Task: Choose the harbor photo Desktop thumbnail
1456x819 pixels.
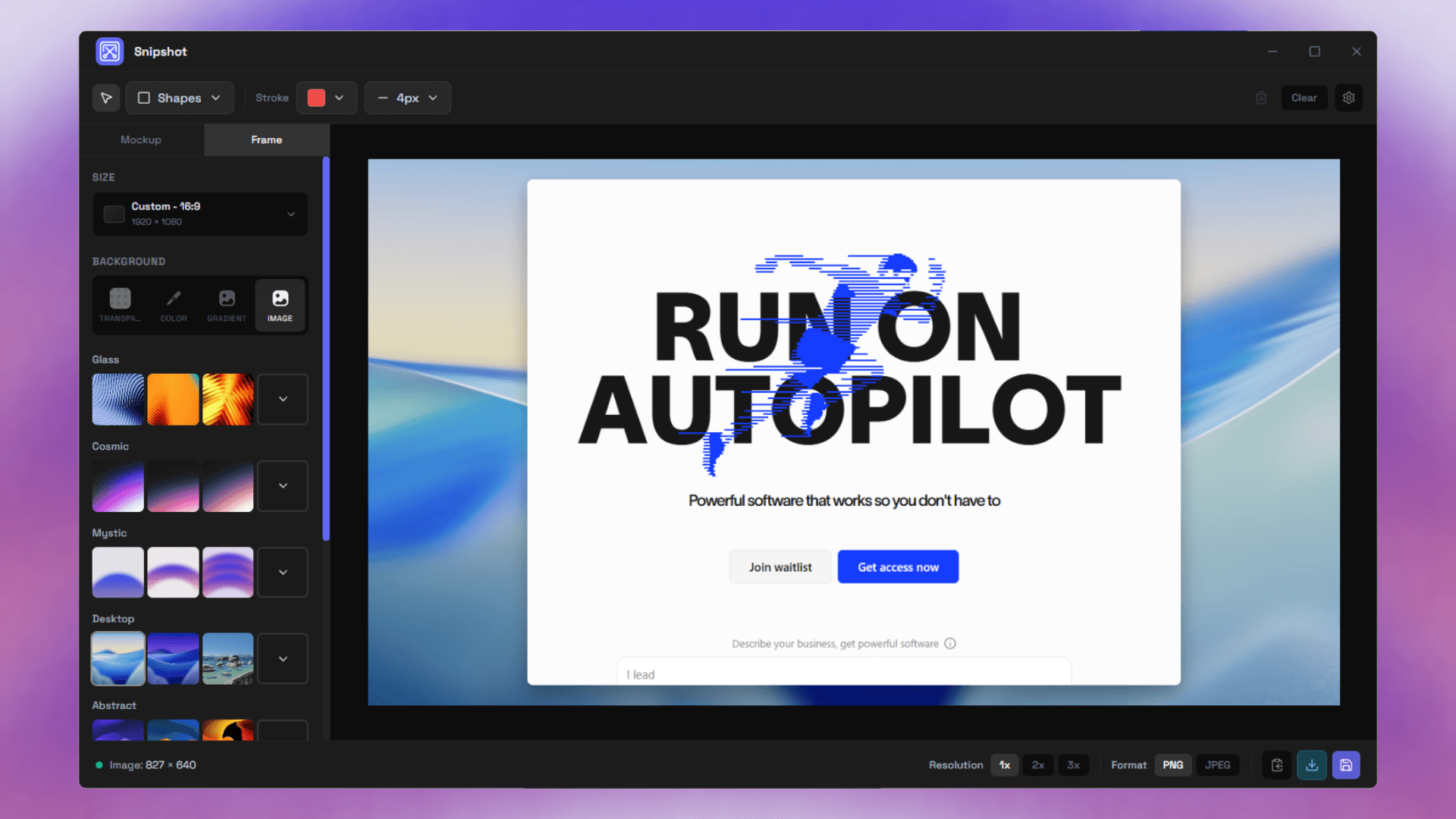Action: click(x=227, y=659)
